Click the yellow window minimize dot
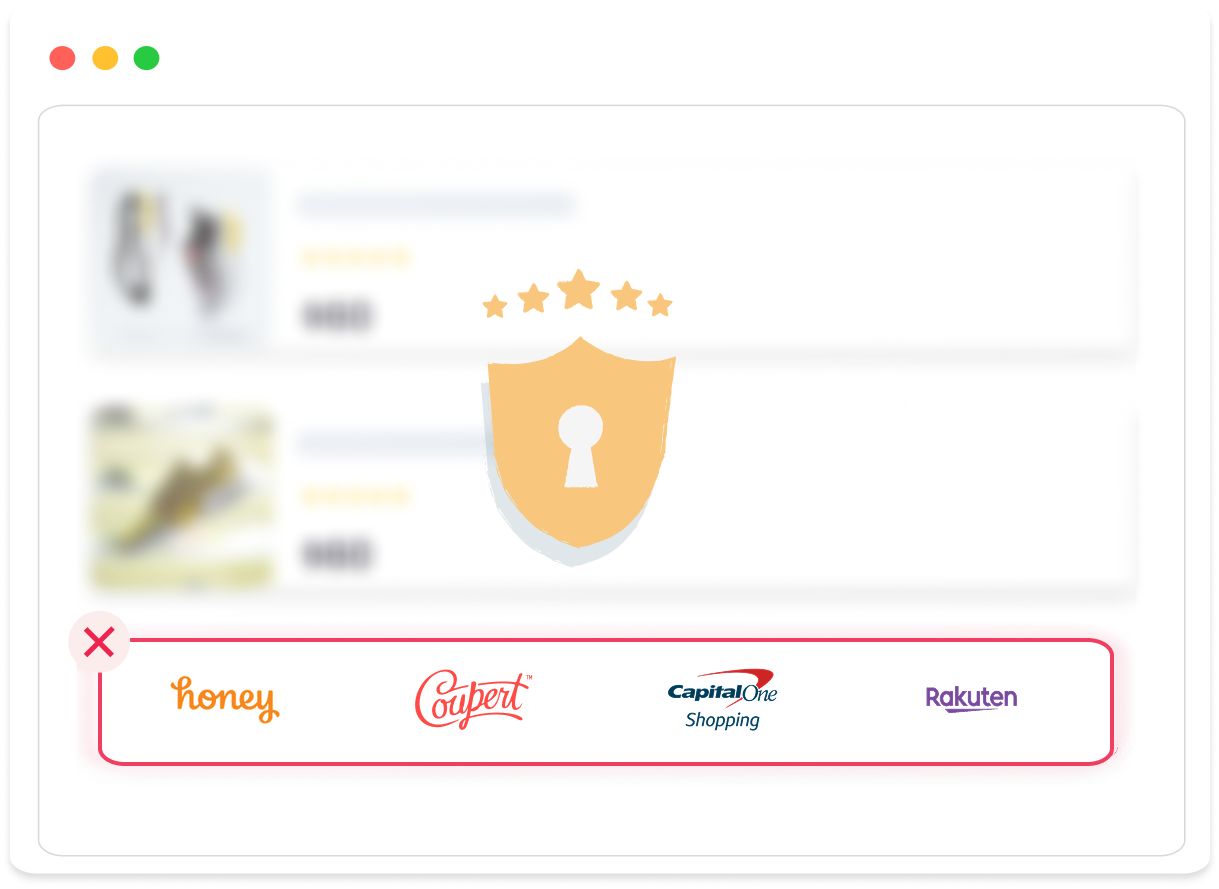 pos(105,58)
